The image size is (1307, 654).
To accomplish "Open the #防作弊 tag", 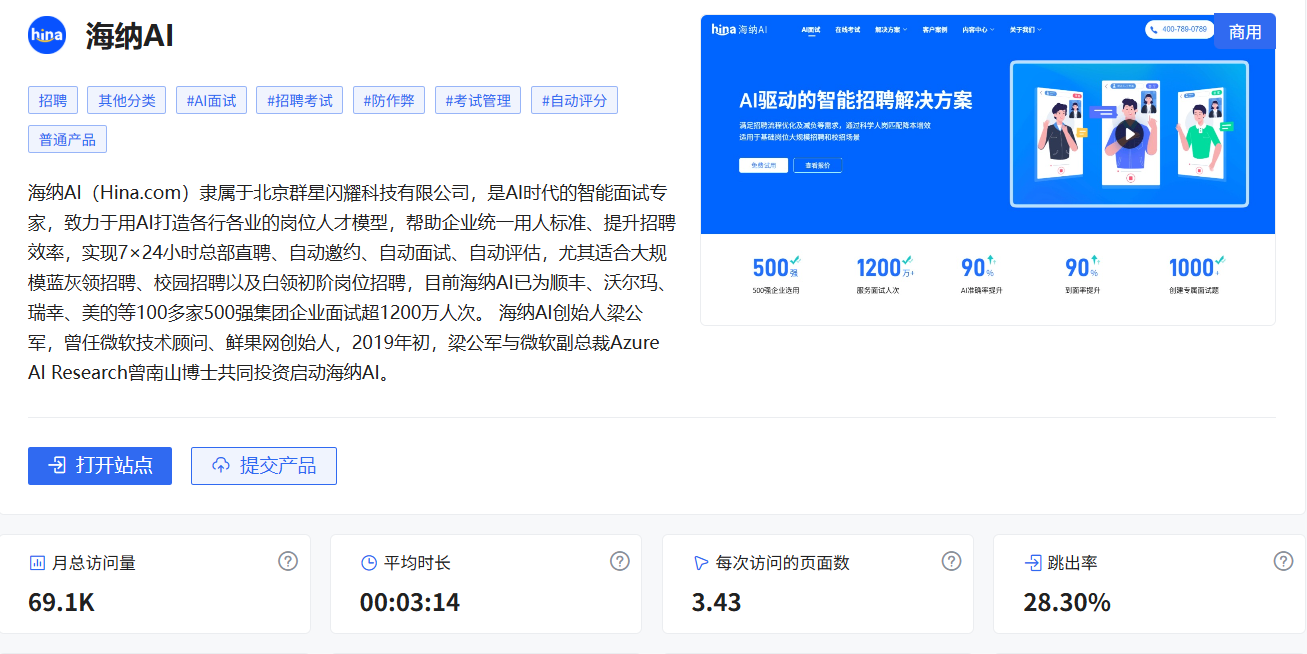I will pos(389,100).
